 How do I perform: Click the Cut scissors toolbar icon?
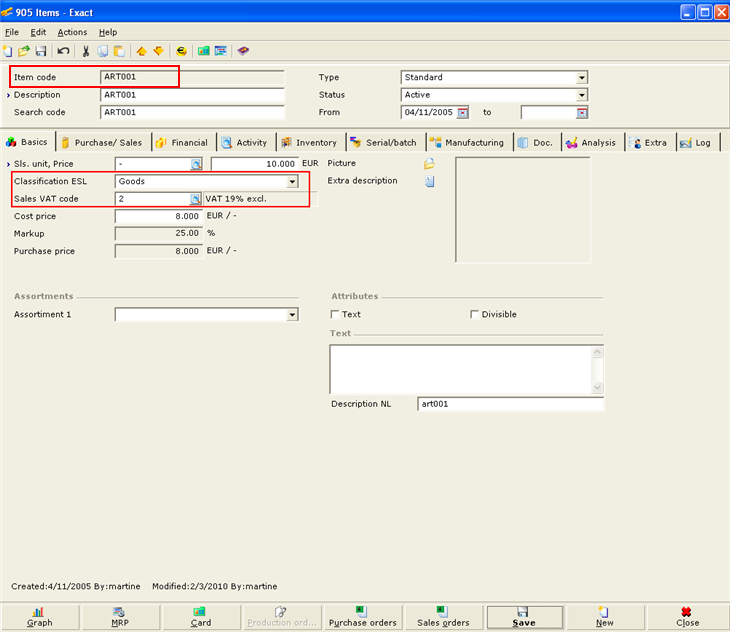[x=86, y=51]
